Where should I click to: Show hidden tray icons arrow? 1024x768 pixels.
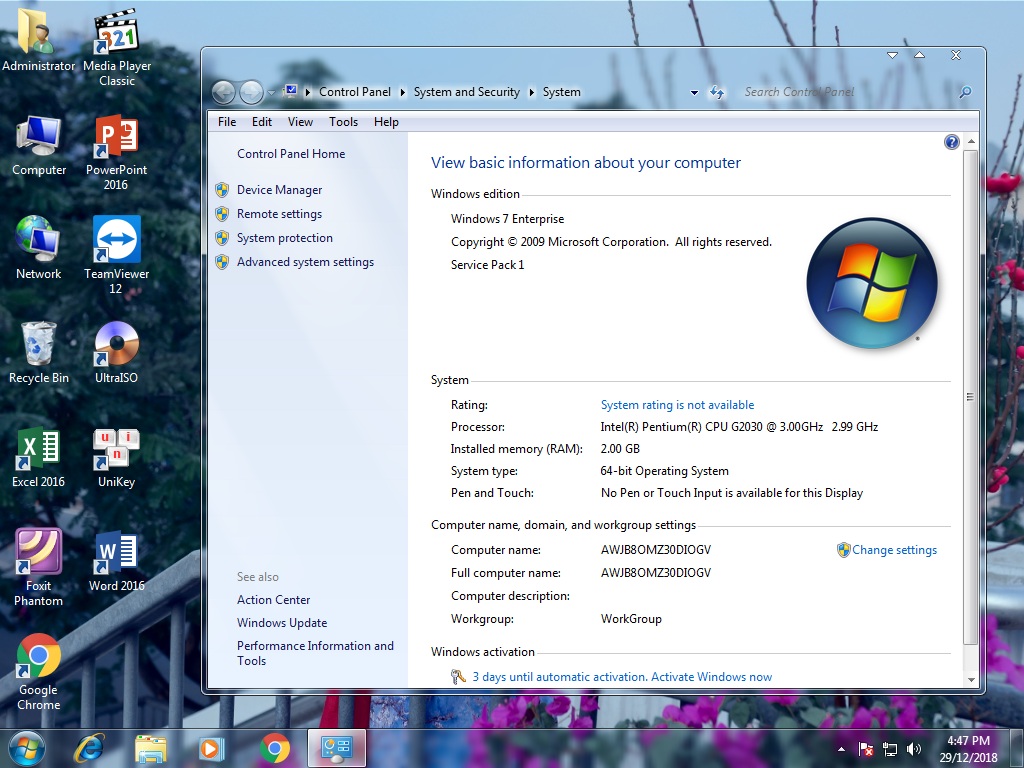click(842, 750)
